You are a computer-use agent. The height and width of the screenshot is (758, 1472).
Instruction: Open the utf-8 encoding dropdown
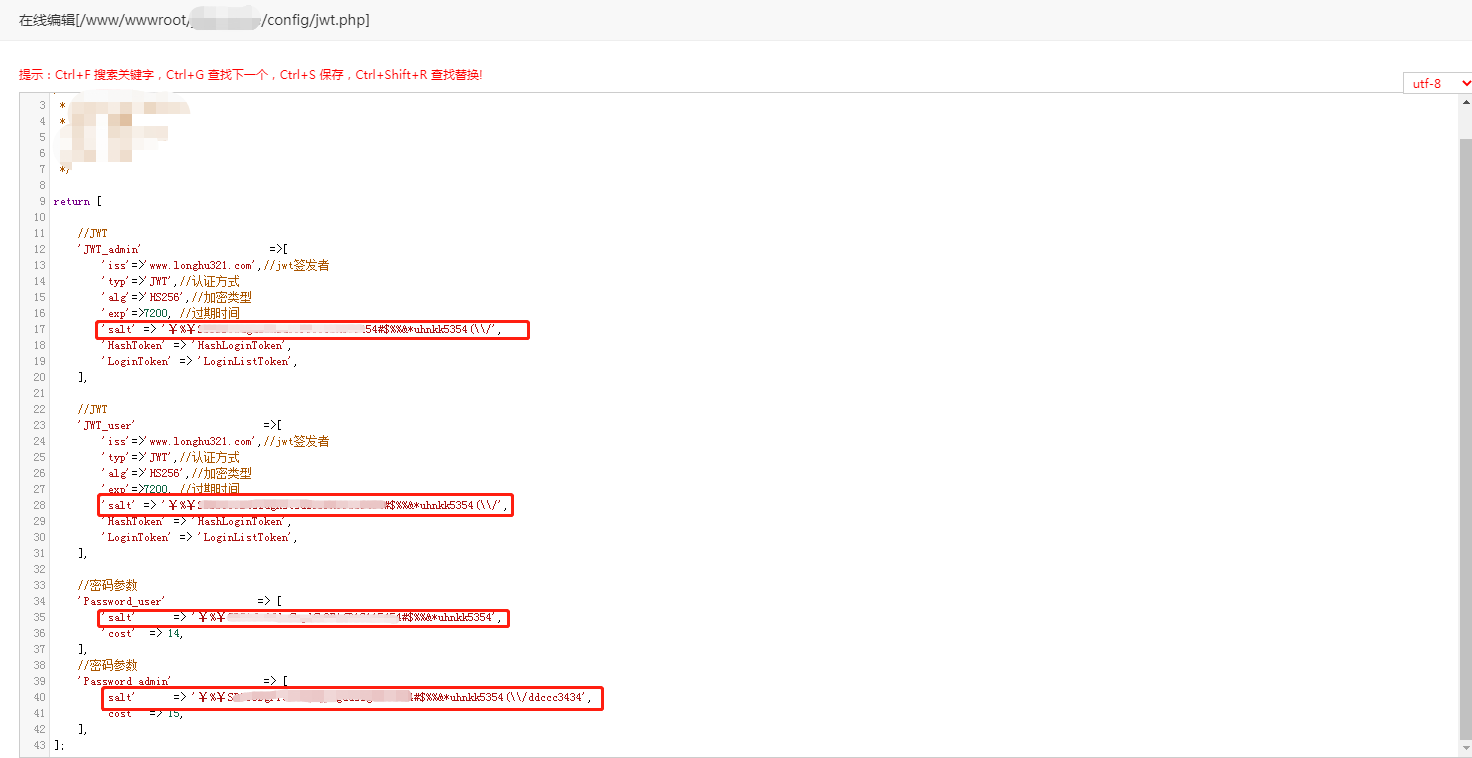[1437, 83]
